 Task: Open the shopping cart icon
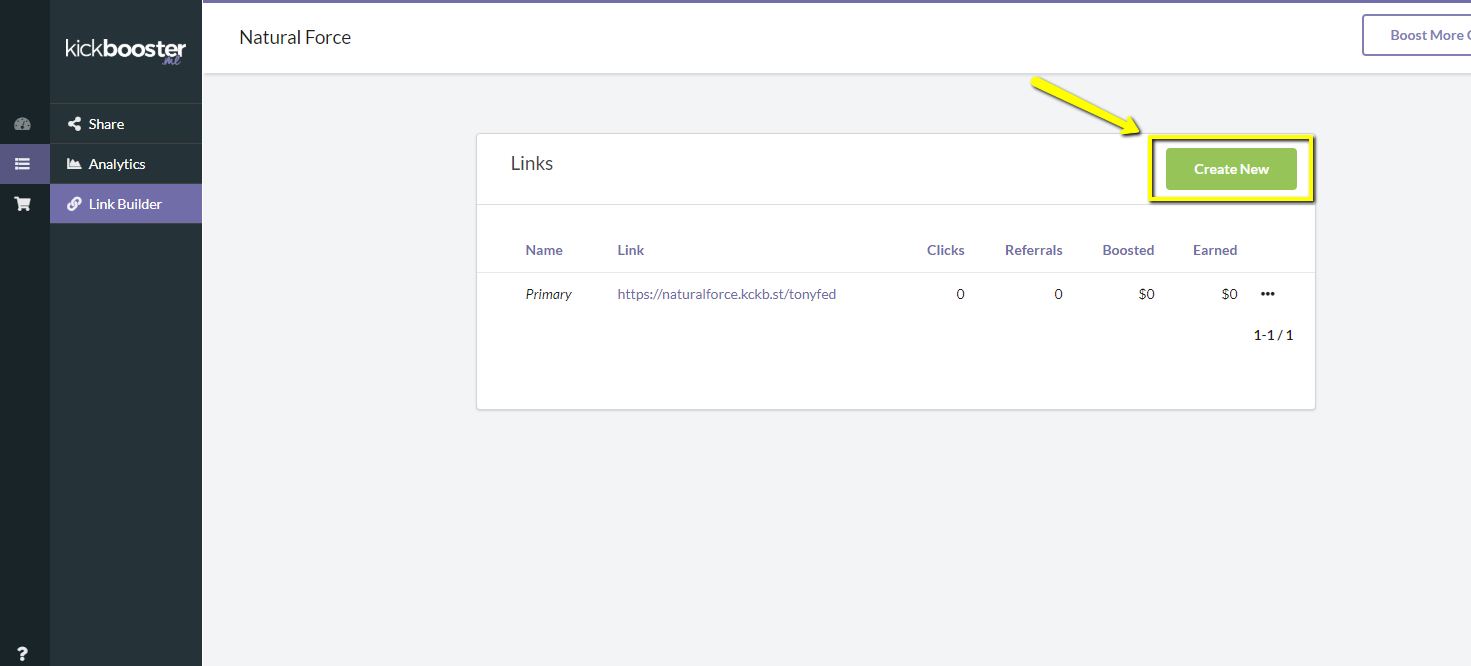(x=23, y=204)
